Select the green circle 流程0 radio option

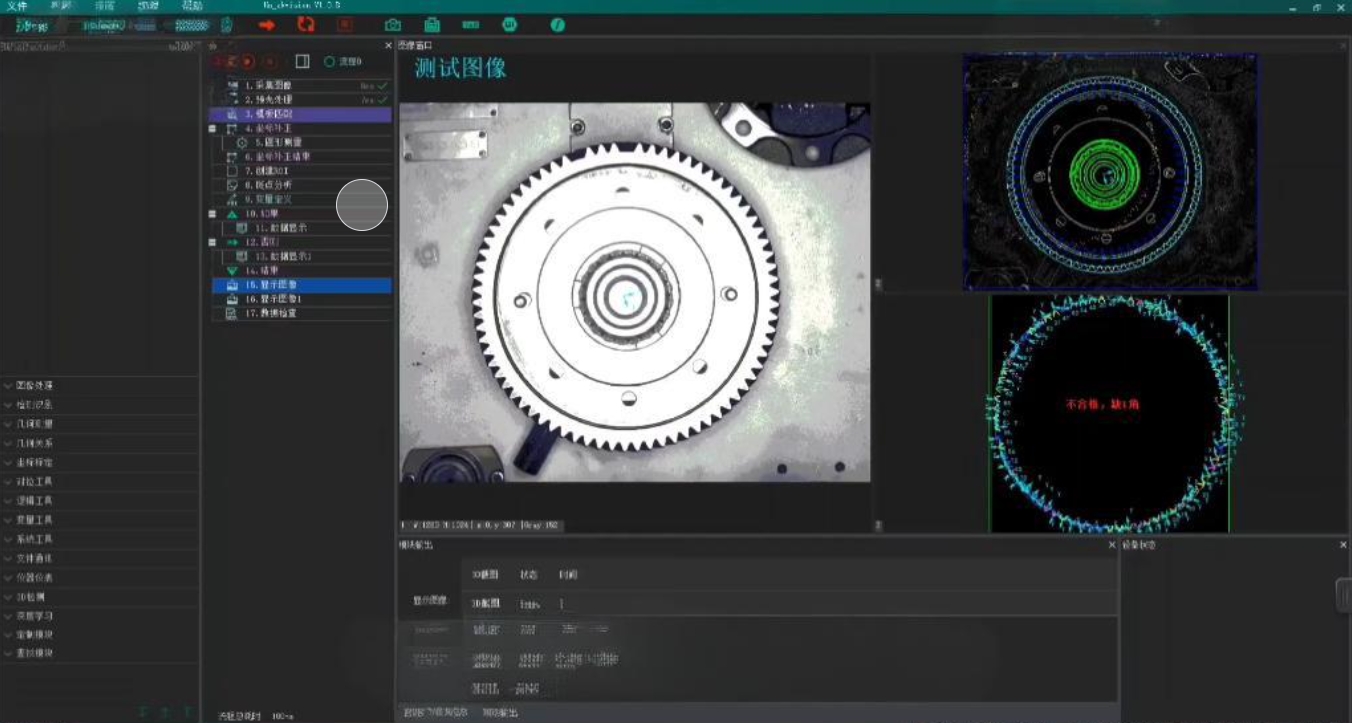tap(329, 62)
